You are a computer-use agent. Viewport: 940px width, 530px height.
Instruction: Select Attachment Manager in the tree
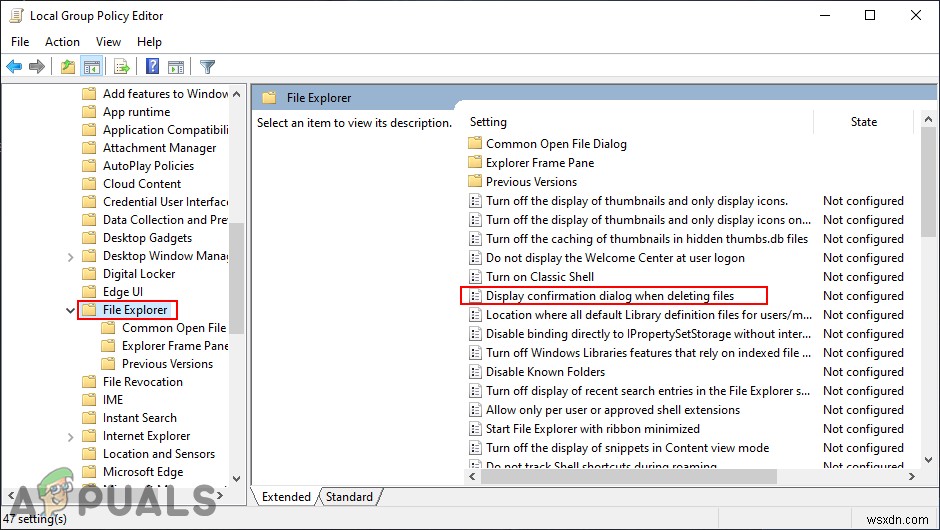click(x=159, y=148)
